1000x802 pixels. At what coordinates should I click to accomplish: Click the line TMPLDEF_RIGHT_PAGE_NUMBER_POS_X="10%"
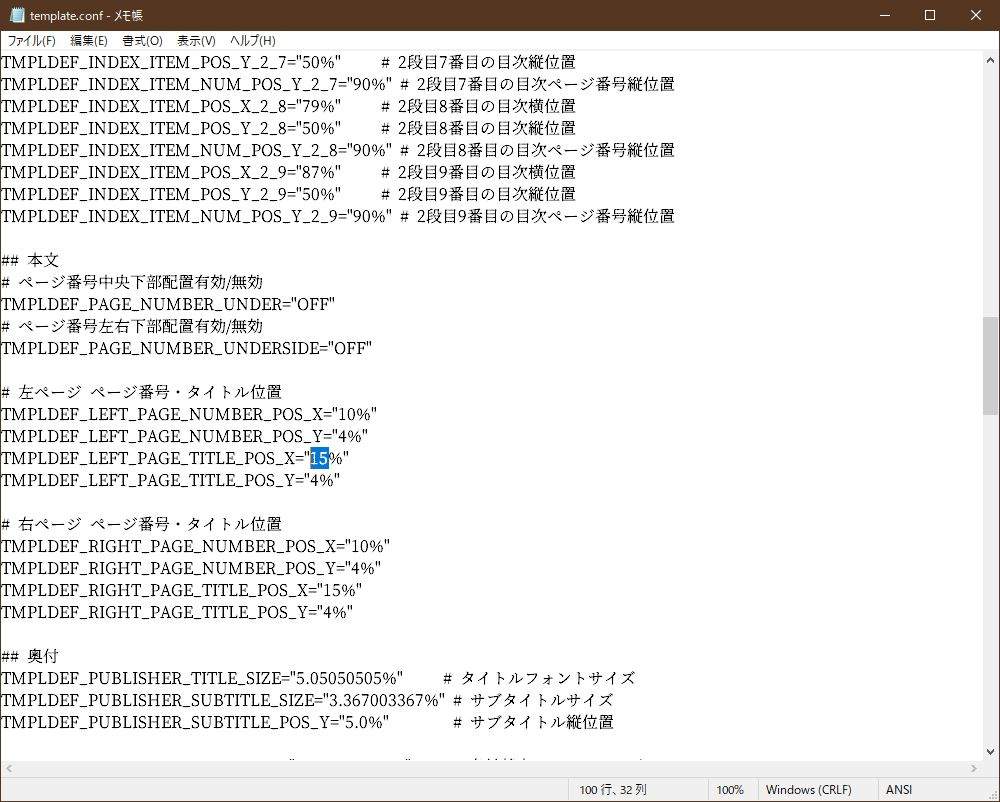(x=196, y=546)
